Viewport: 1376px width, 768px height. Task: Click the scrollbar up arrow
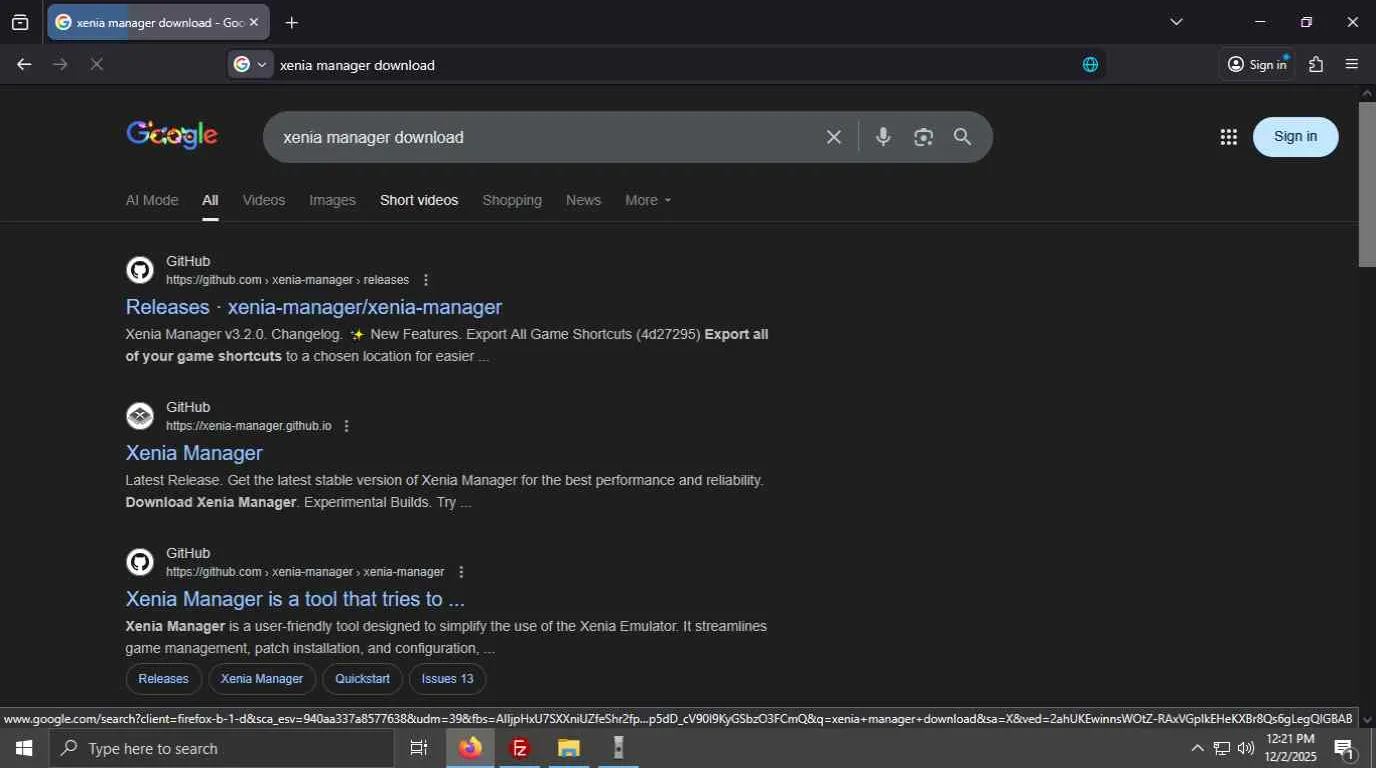click(x=1367, y=93)
